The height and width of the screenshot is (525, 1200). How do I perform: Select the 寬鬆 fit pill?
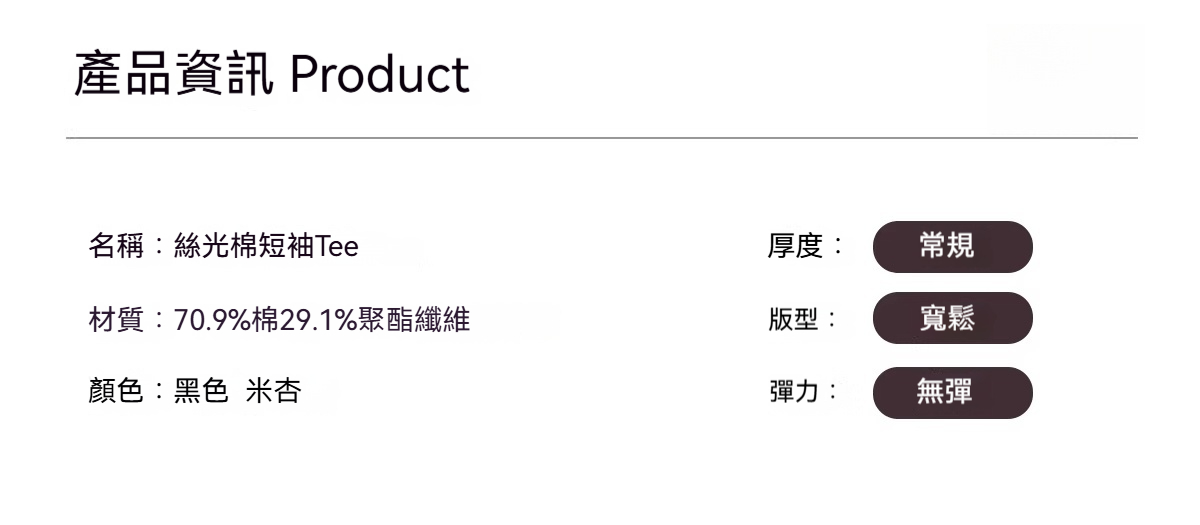952,318
